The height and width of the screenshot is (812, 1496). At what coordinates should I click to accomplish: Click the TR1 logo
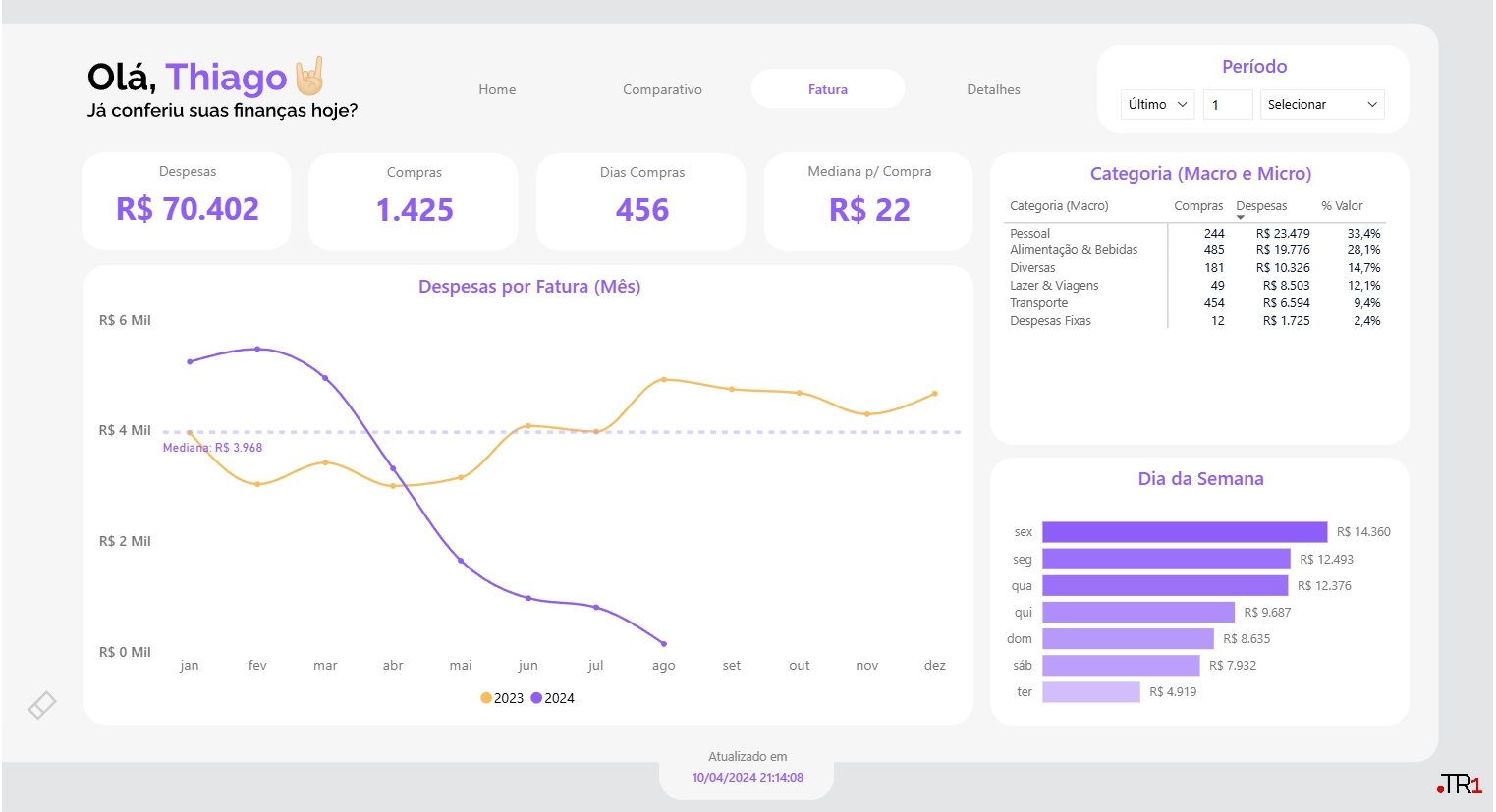click(x=1460, y=785)
